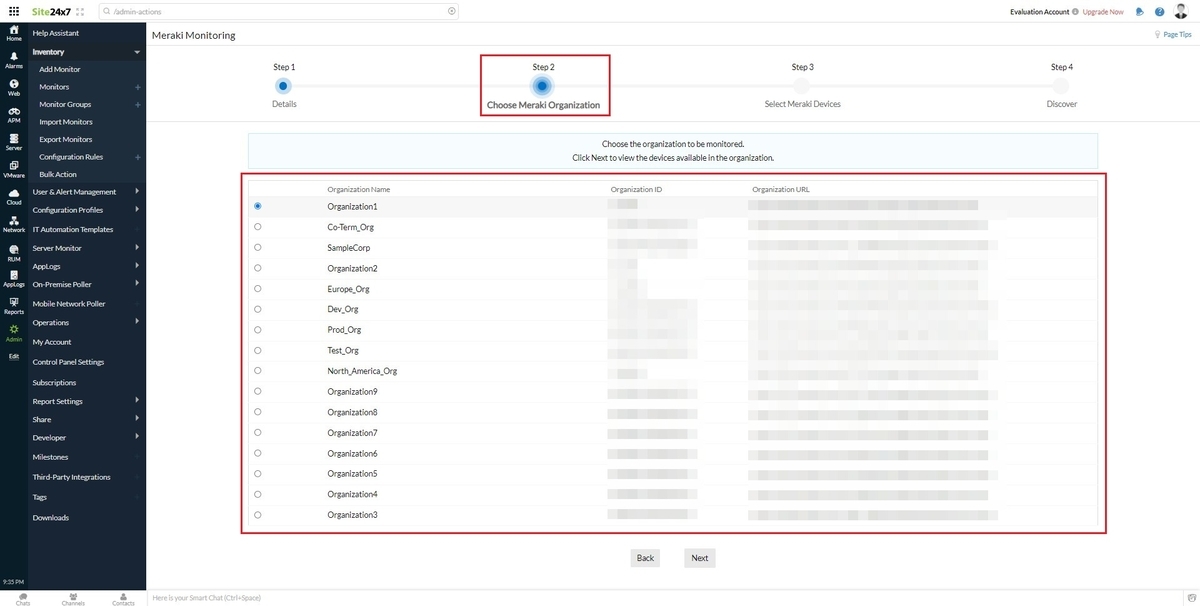Open Export Monitors menu item

tap(66, 139)
